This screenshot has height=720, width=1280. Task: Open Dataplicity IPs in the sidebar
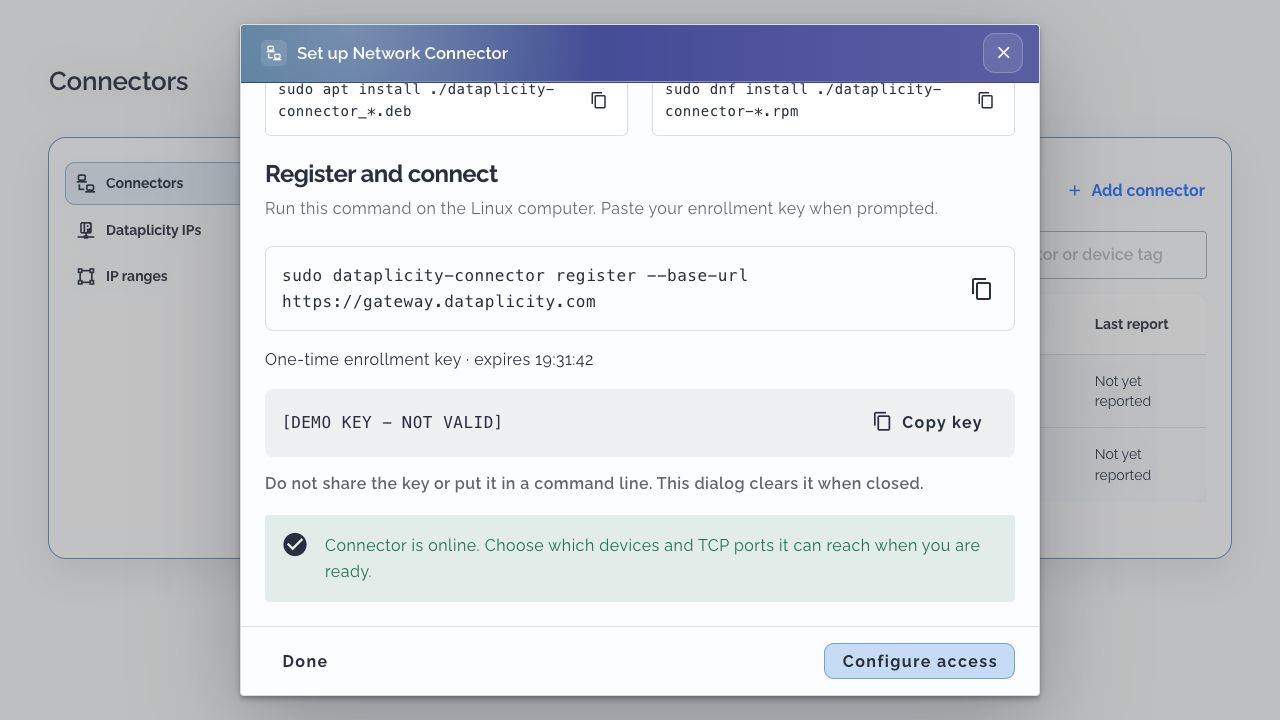(x=153, y=230)
